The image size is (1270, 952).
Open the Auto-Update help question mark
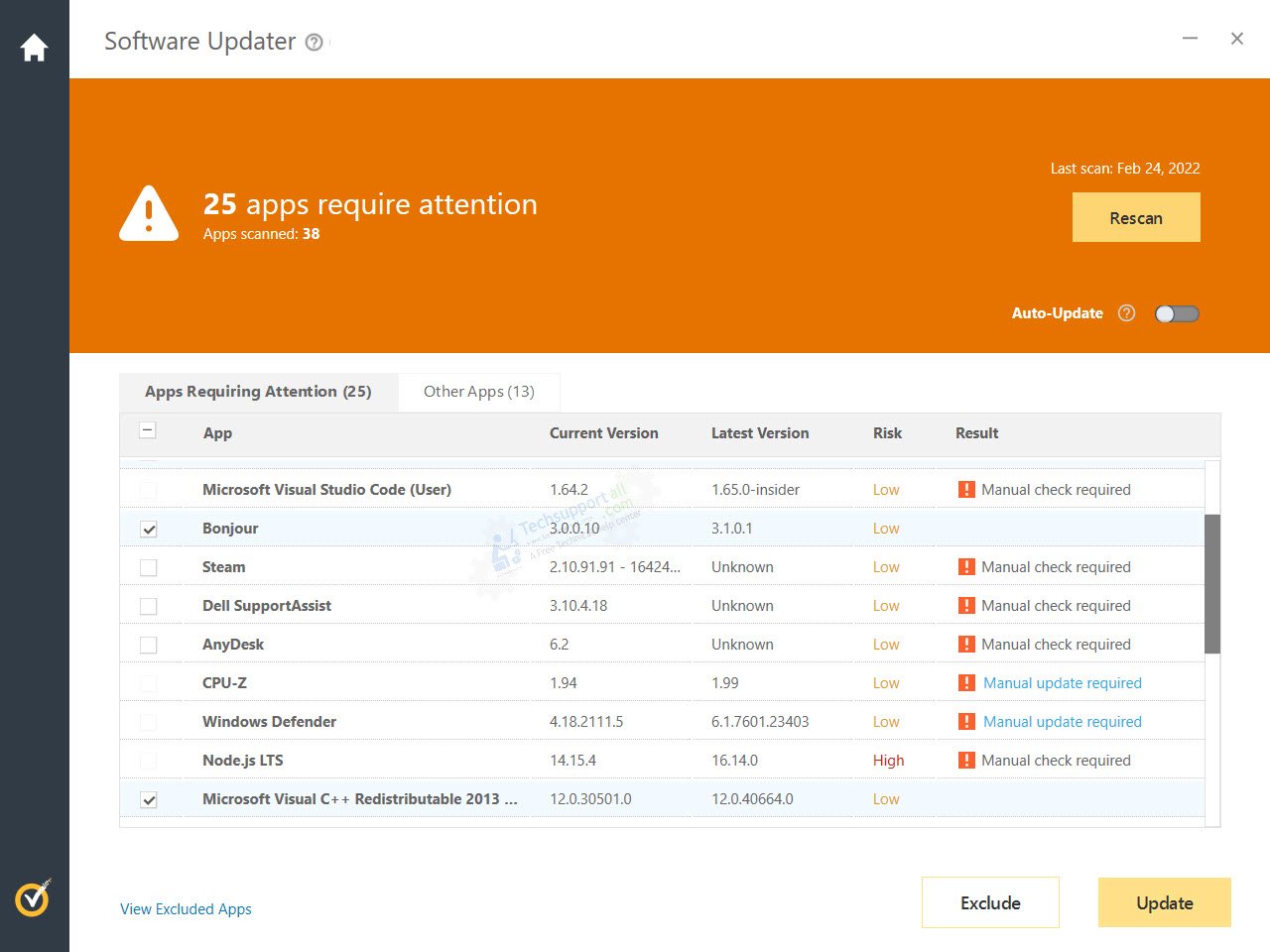(x=1126, y=313)
